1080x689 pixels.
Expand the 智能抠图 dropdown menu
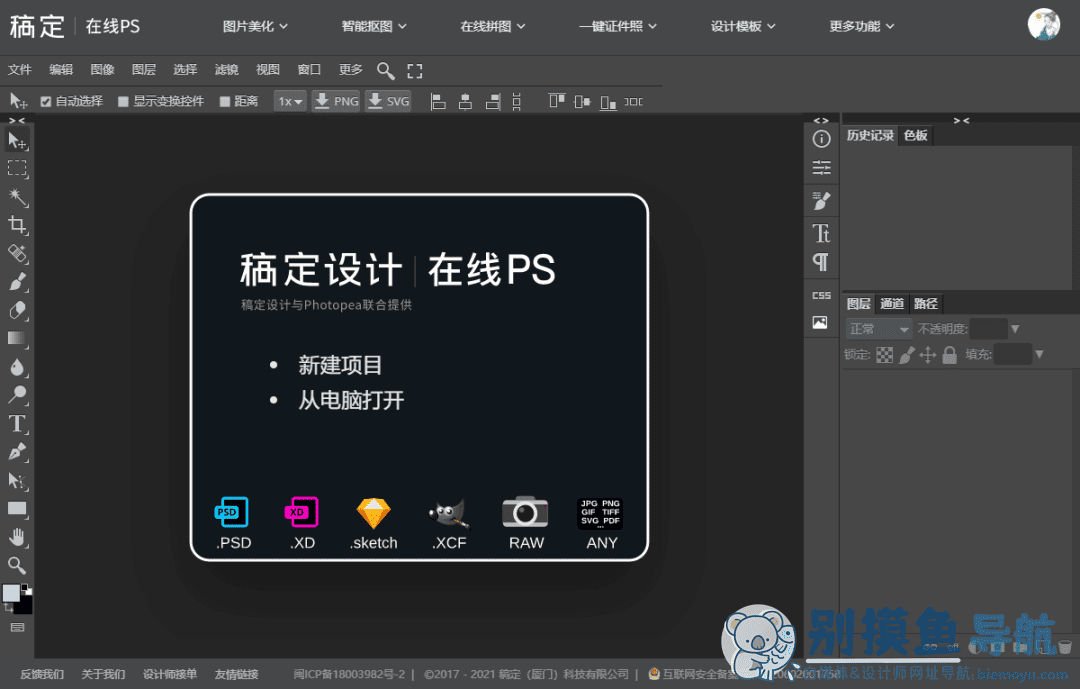pos(374,26)
